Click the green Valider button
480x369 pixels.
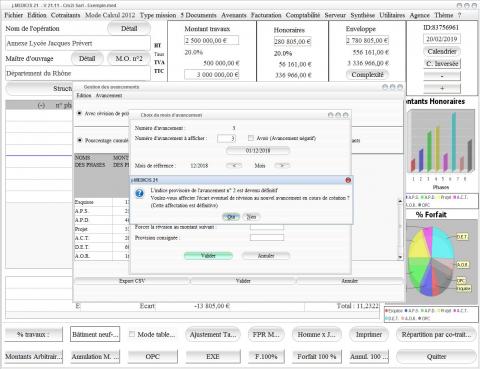coord(208,256)
